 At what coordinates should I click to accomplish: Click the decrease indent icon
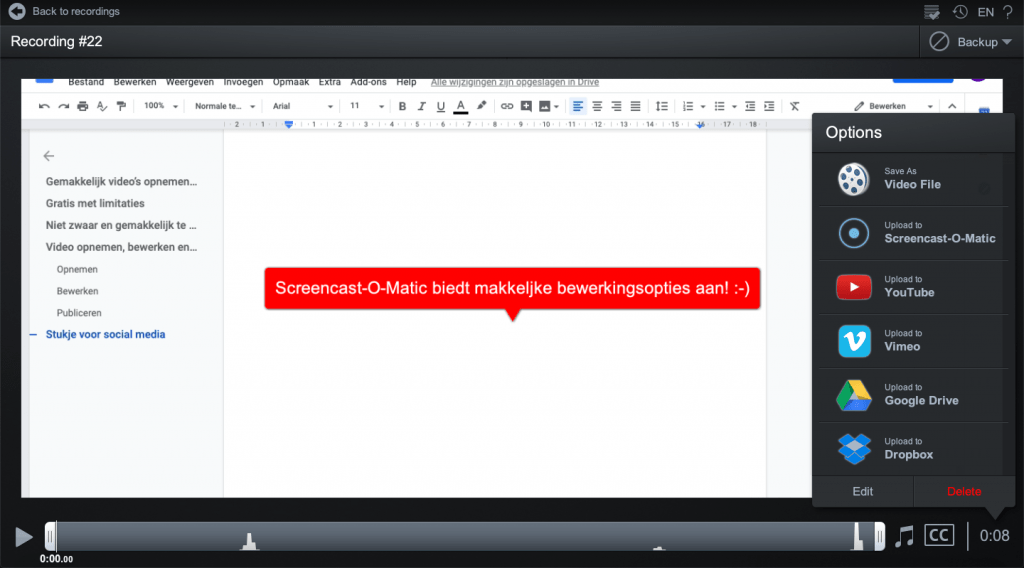point(750,106)
